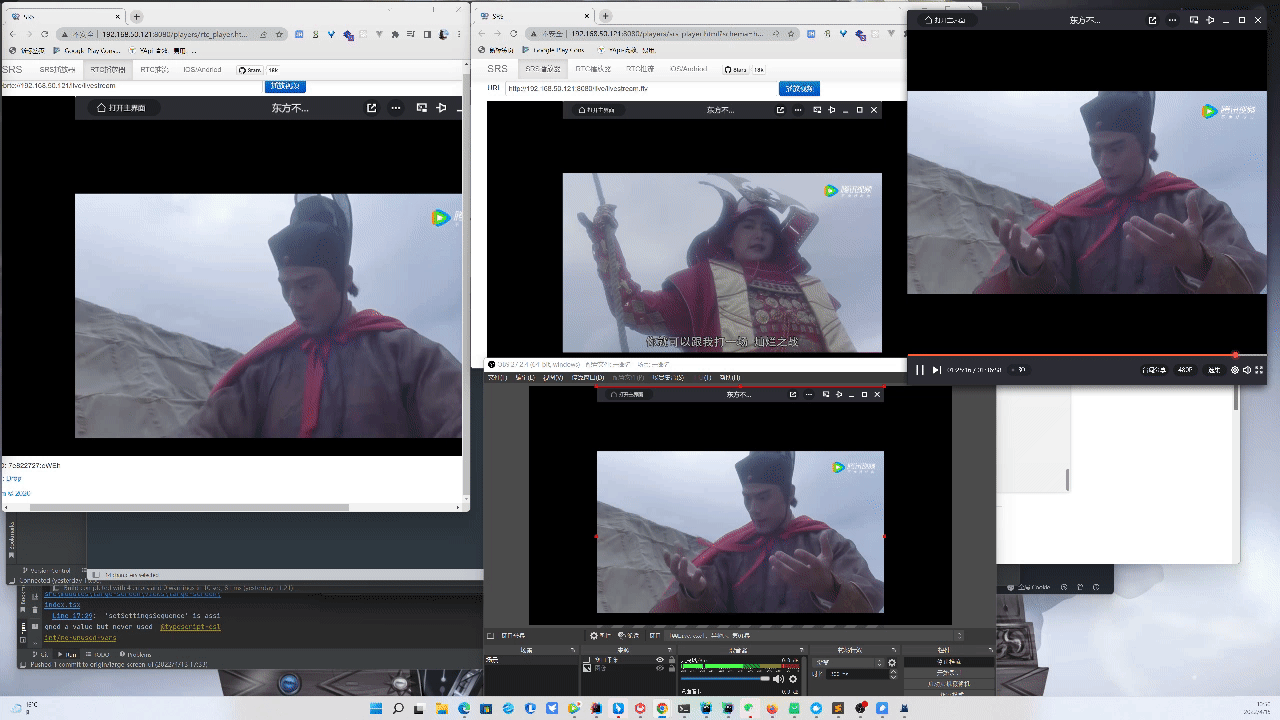The height and width of the screenshot is (720, 1280).
Task: Click the GitHub Stars button in left page
Action: [250, 70]
